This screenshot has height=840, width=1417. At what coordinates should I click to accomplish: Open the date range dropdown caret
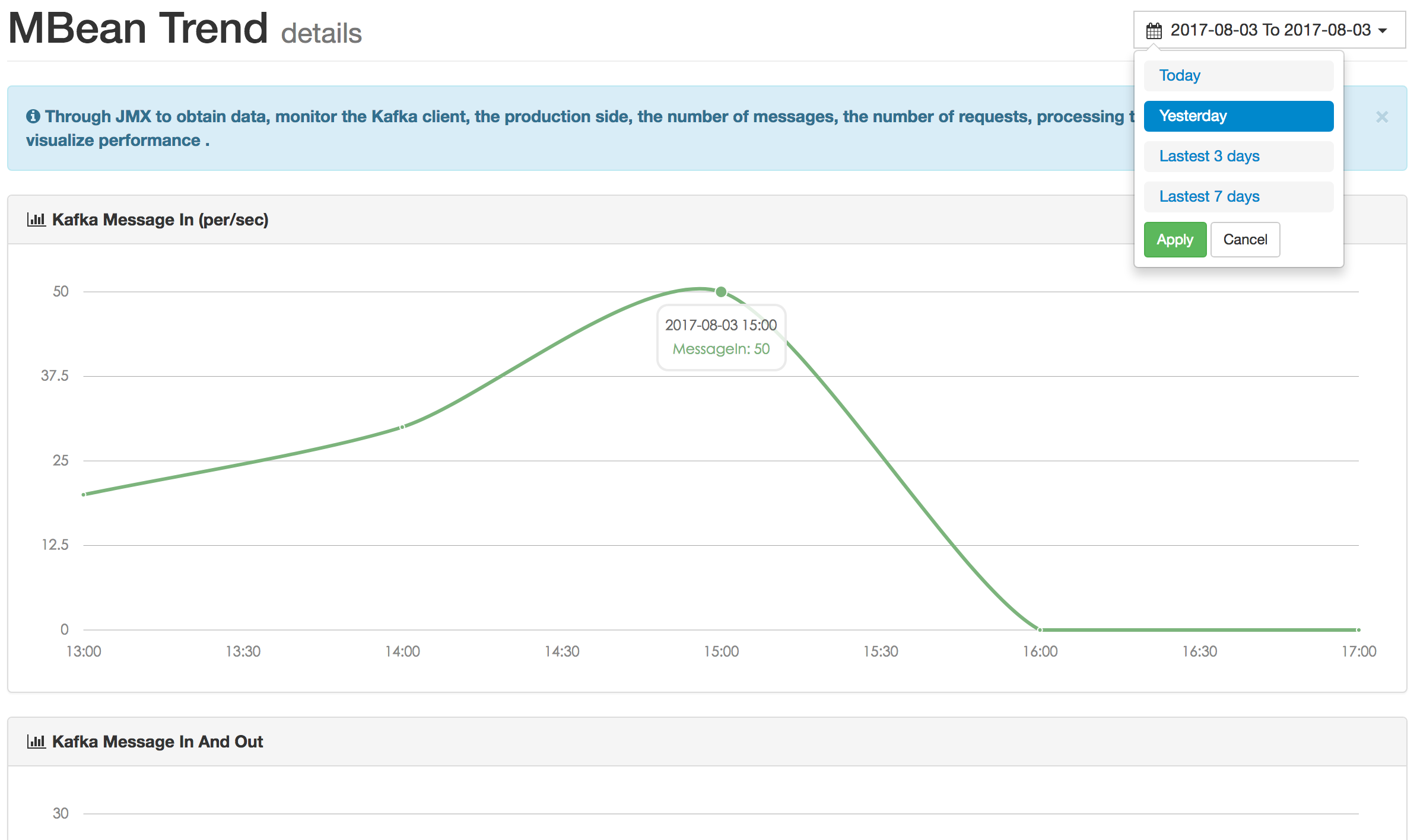click(x=1383, y=31)
